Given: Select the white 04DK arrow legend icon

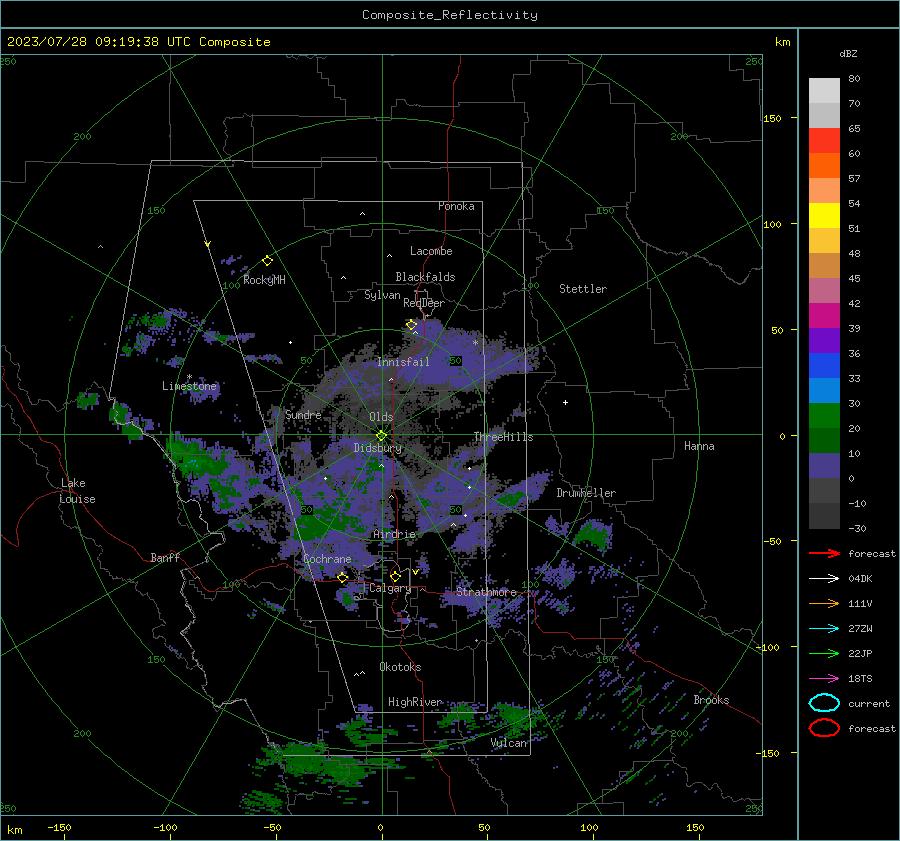Looking at the screenshot, I should (824, 579).
